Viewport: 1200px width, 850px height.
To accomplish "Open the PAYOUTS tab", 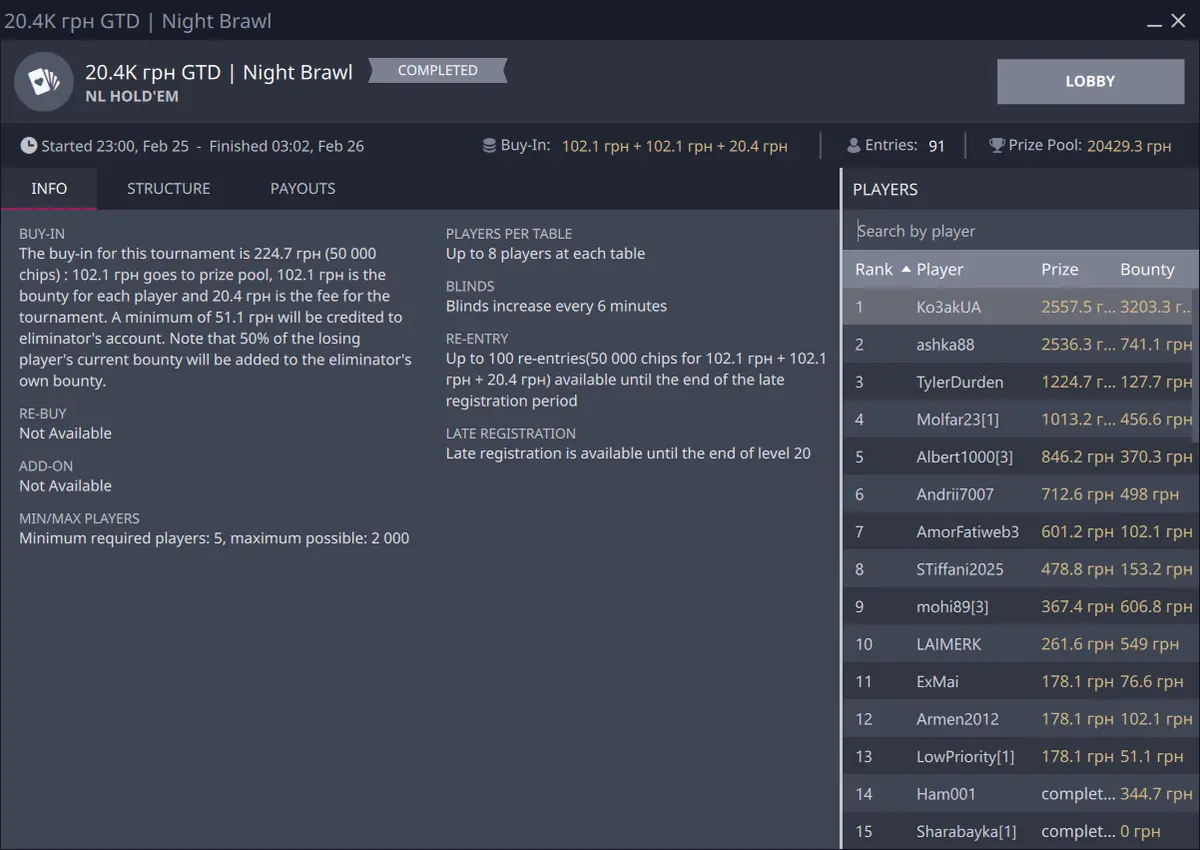I will coord(302,189).
